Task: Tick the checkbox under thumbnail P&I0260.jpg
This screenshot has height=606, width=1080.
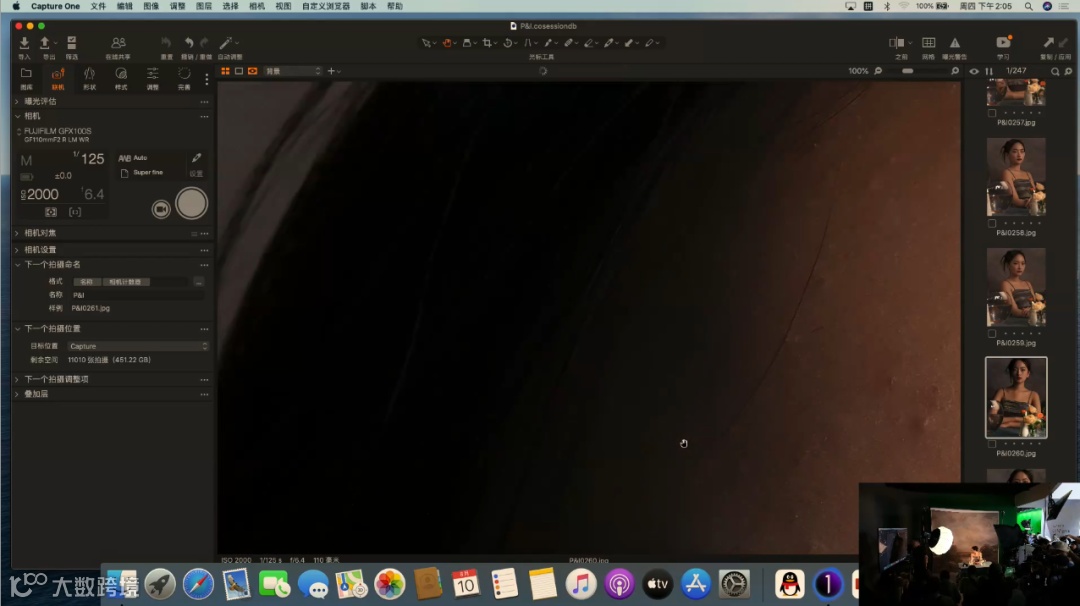Action: click(992, 443)
